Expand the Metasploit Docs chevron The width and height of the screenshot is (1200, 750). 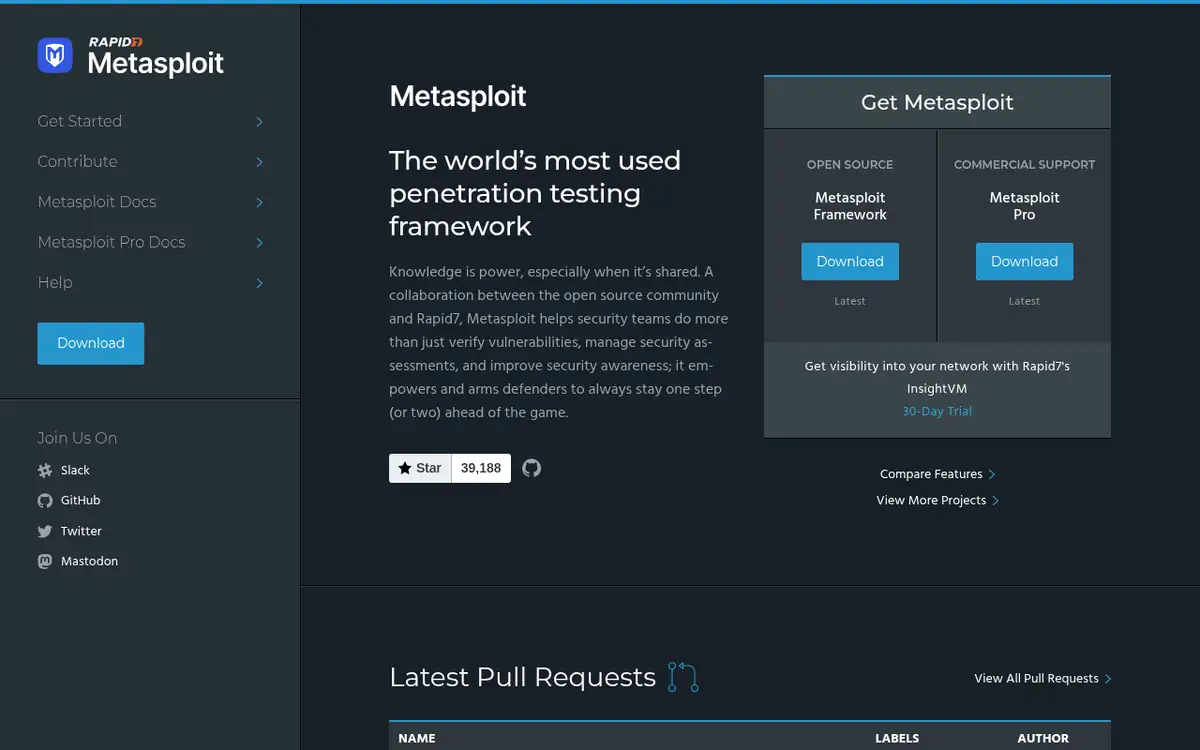[x=259, y=202]
